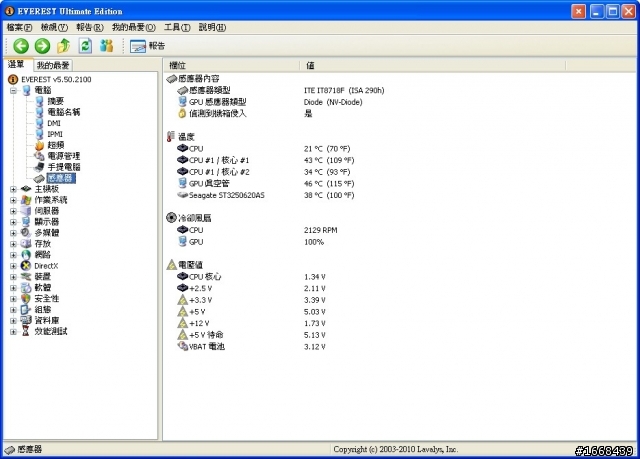Viewport: 640px width, 459px height.
Task: Click the 超頻 flame icon in tree
Action: (39, 145)
